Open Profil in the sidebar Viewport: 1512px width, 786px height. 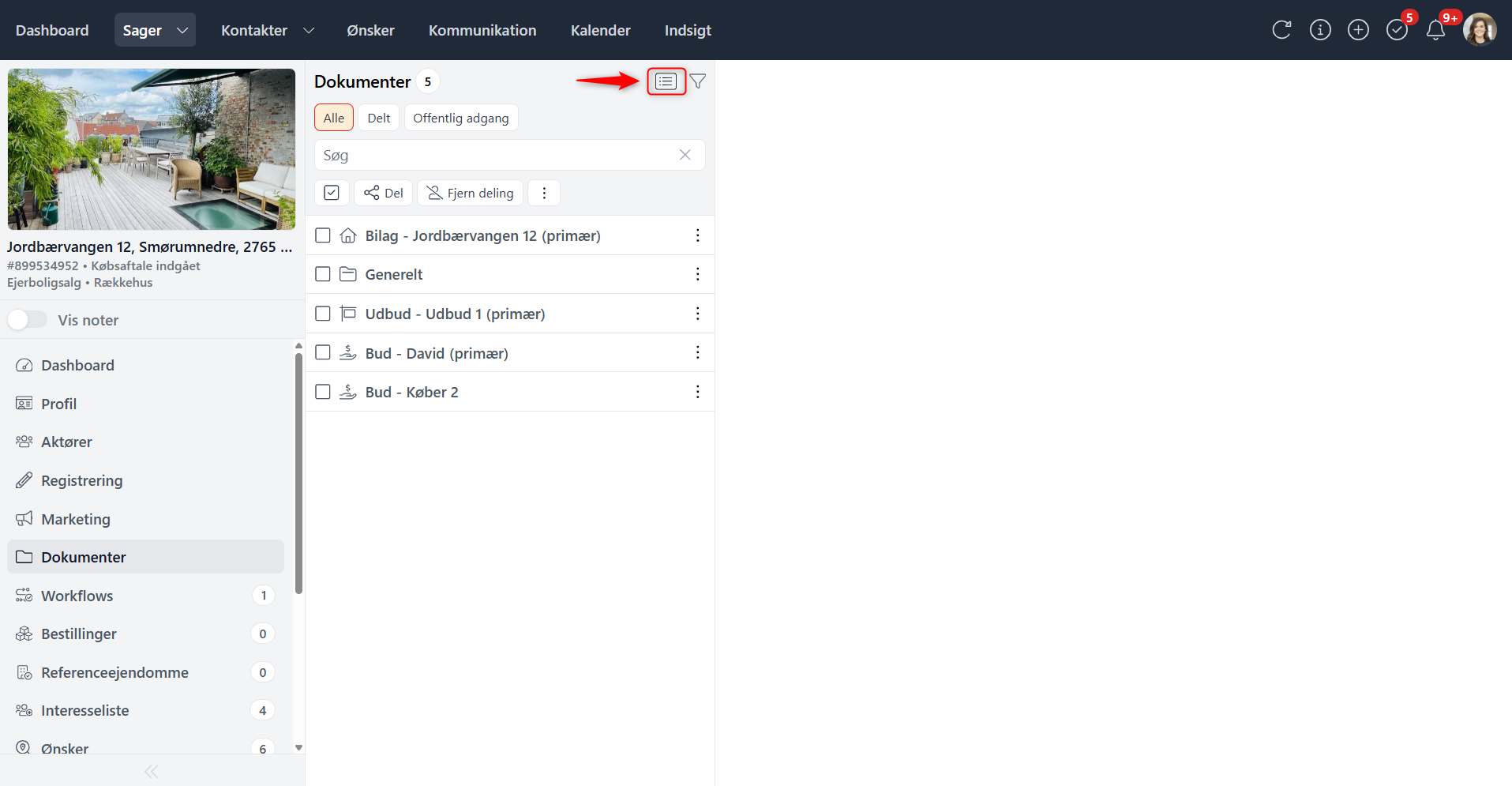click(145, 404)
